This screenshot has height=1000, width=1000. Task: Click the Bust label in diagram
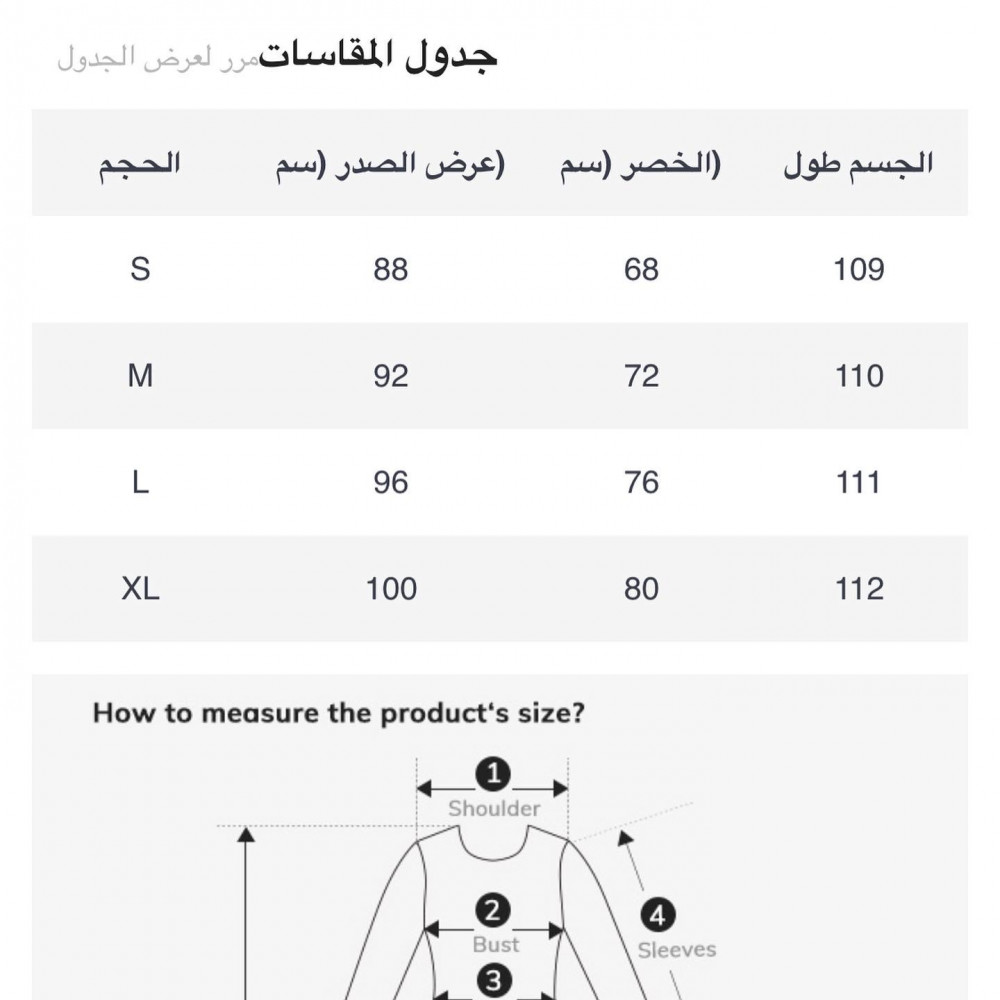[496, 944]
